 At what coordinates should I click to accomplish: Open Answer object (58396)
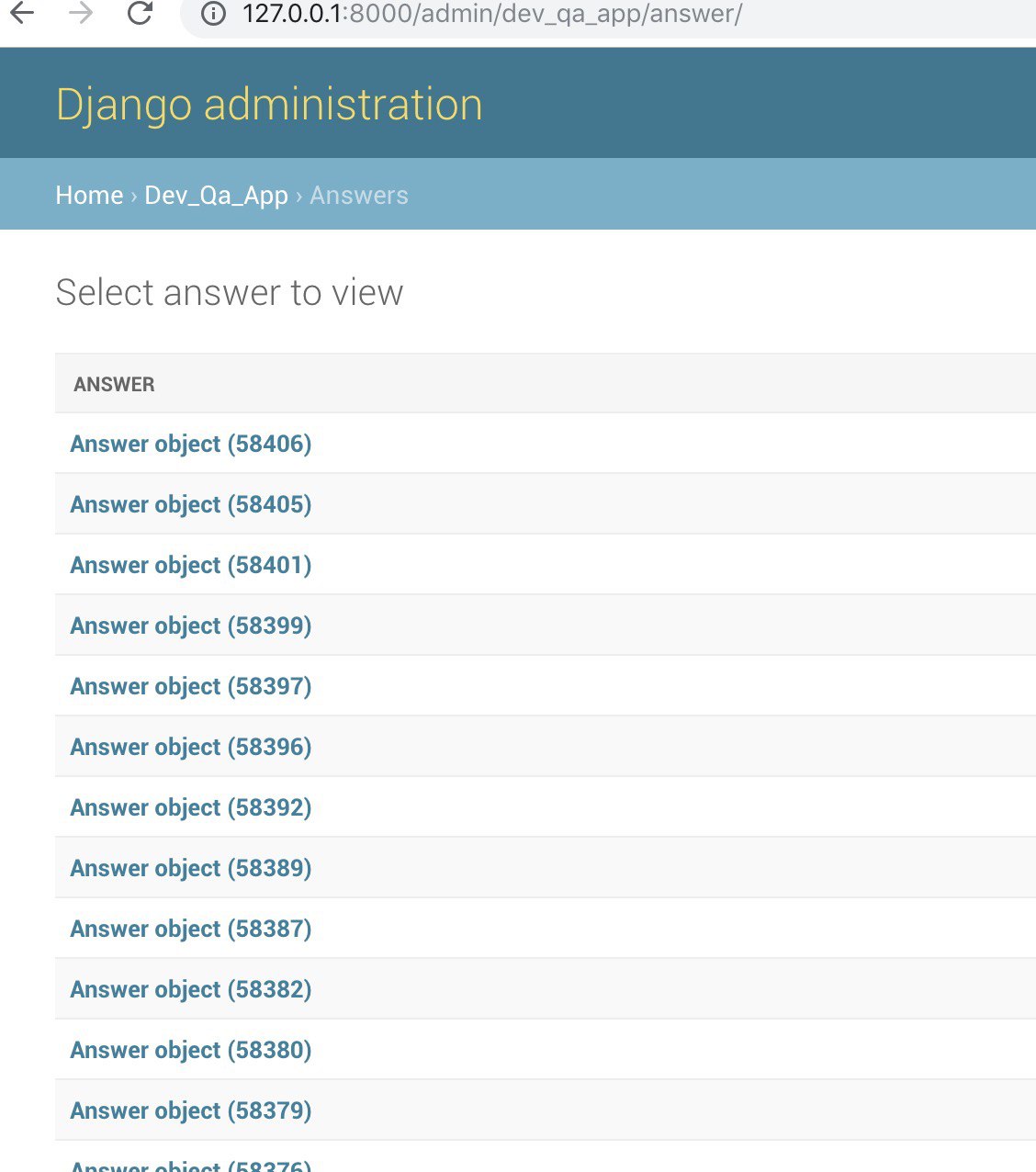pyautogui.click(x=191, y=748)
